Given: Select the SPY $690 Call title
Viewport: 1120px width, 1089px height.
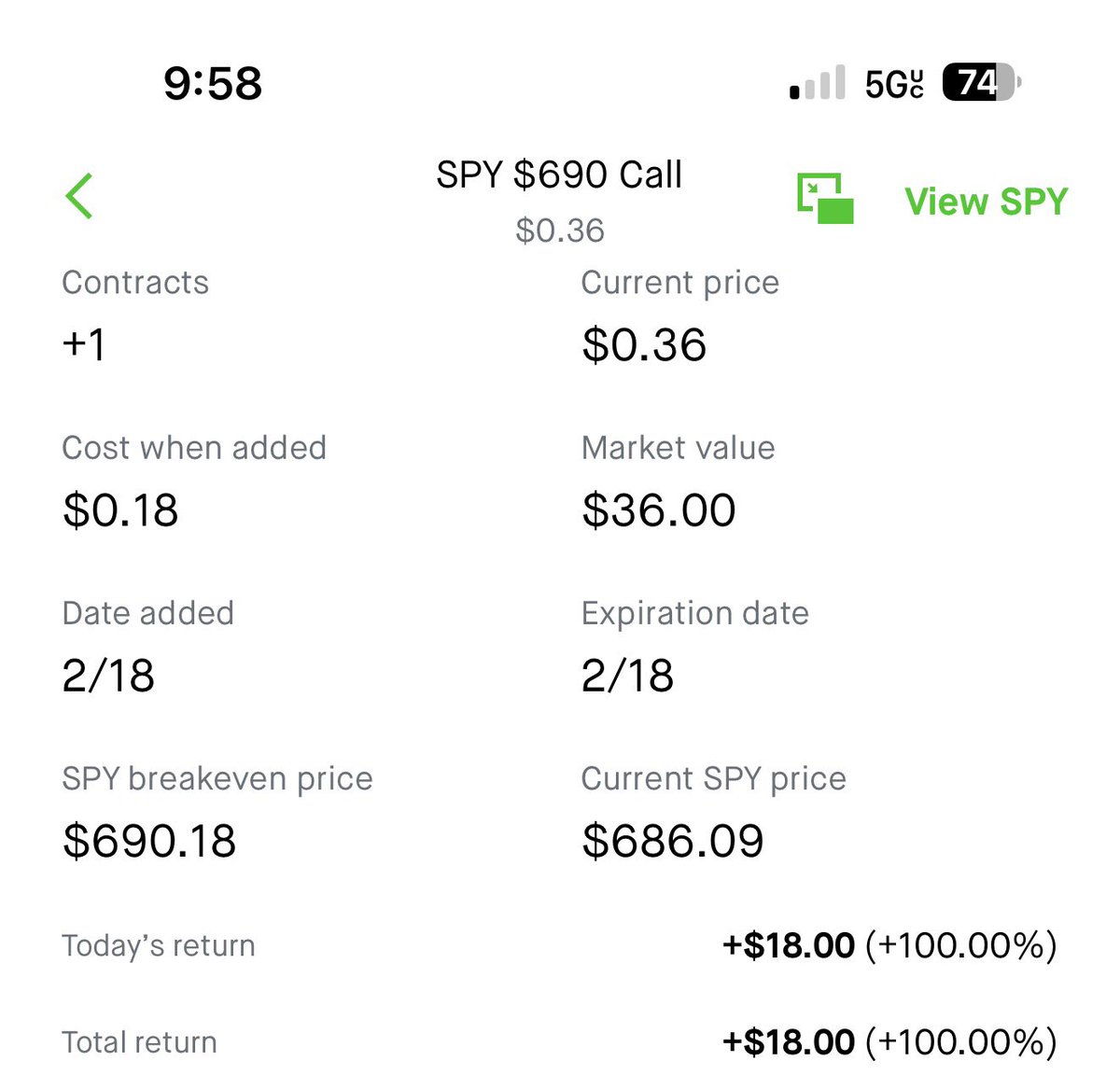Looking at the screenshot, I should pos(560,175).
